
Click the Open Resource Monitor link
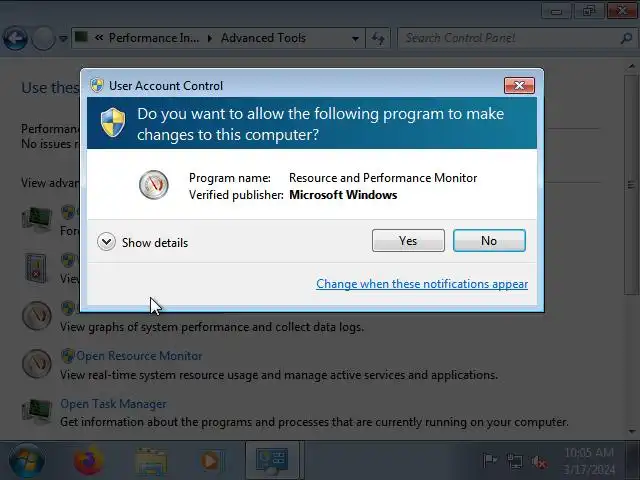[x=139, y=356]
